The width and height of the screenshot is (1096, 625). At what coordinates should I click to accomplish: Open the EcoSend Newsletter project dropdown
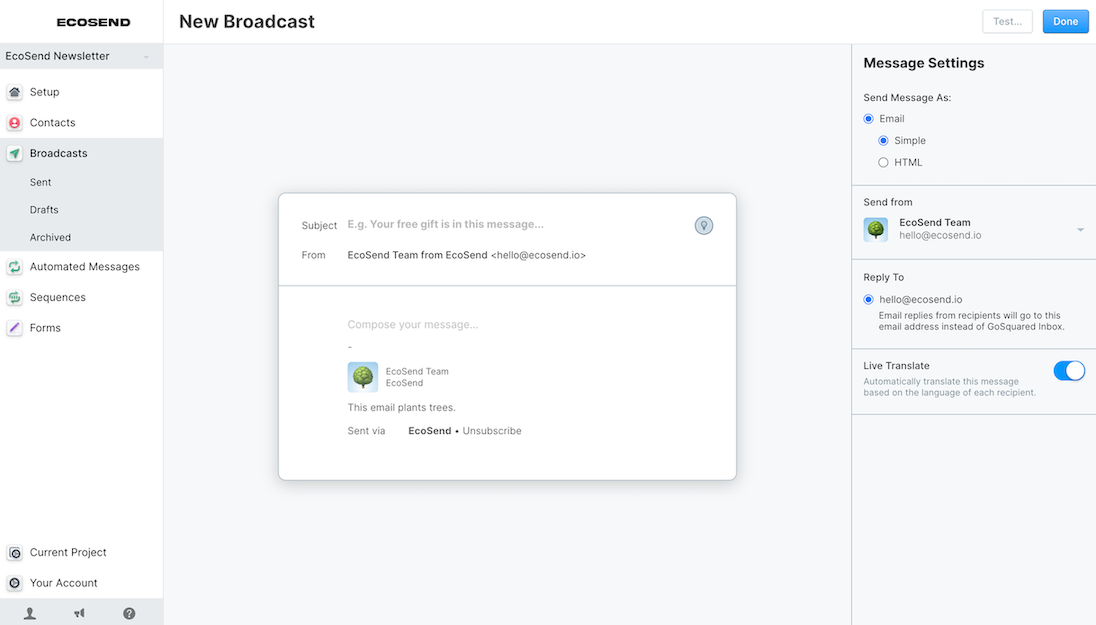pos(81,56)
